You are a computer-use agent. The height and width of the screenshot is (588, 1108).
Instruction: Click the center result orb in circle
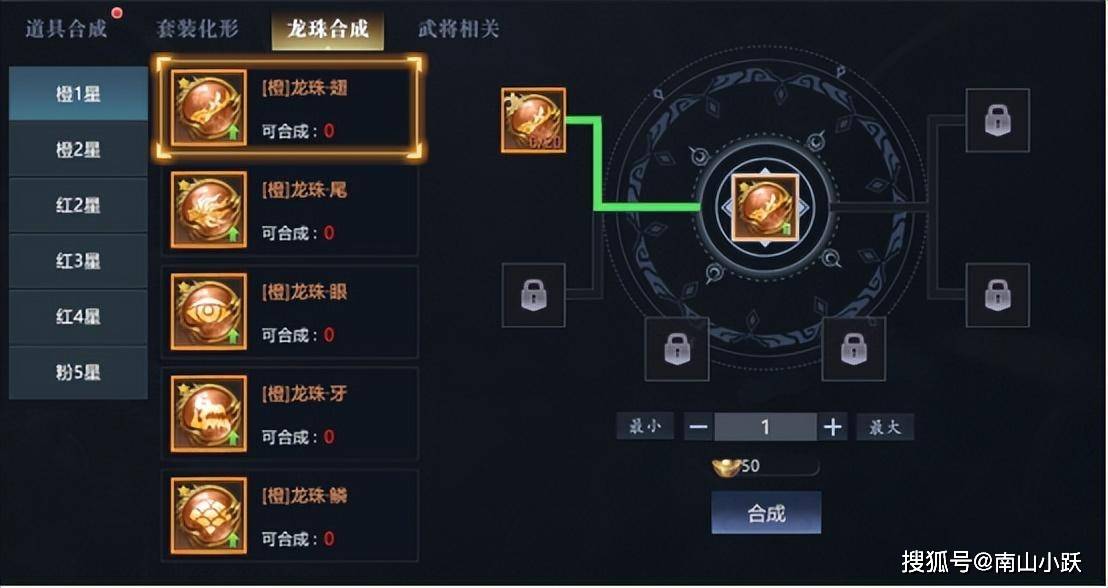click(x=765, y=208)
